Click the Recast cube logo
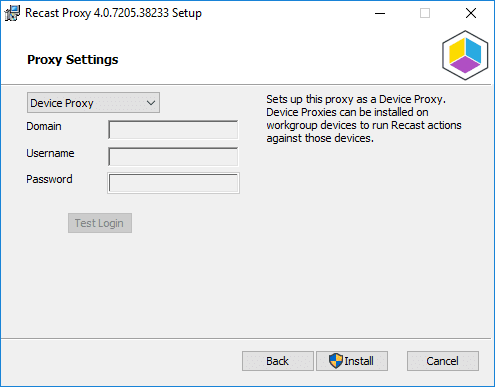The image size is (495, 387). coord(465,55)
